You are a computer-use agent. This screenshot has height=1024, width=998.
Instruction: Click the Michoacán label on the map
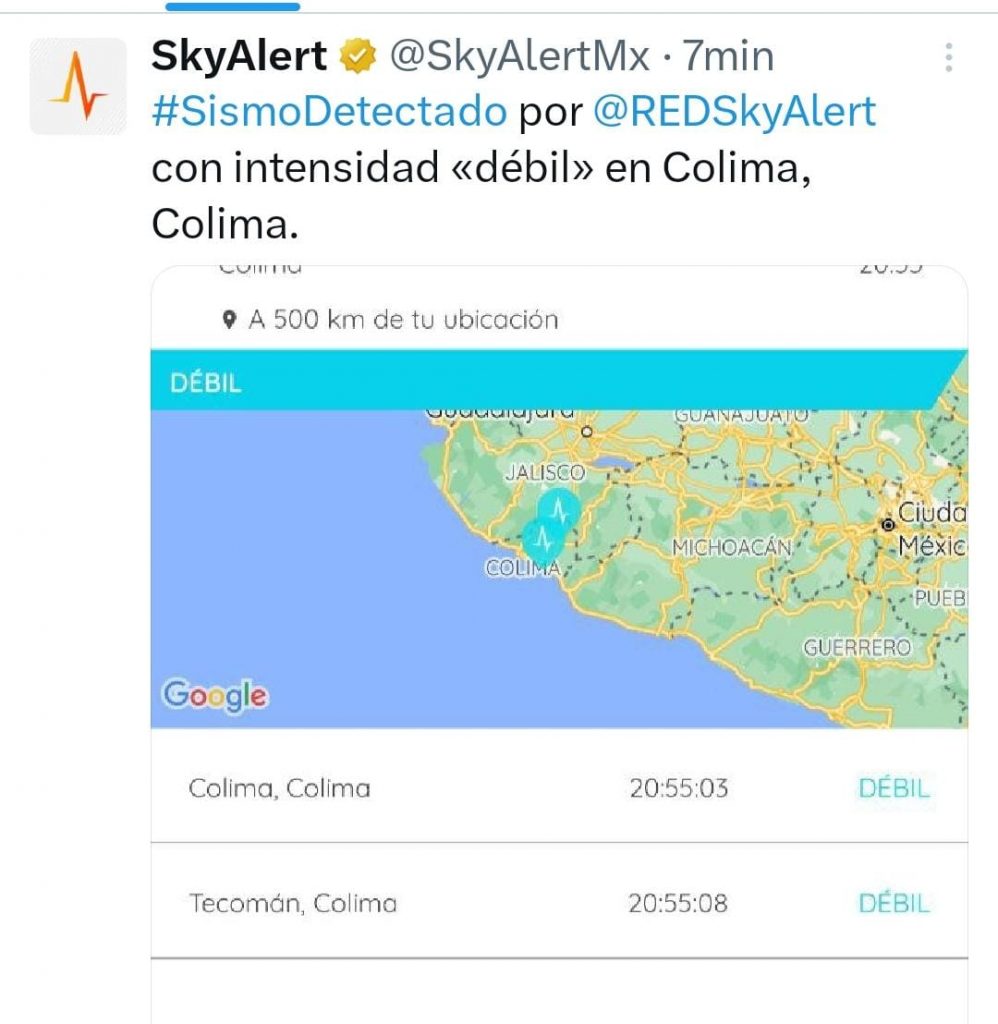pyautogui.click(x=732, y=547)
